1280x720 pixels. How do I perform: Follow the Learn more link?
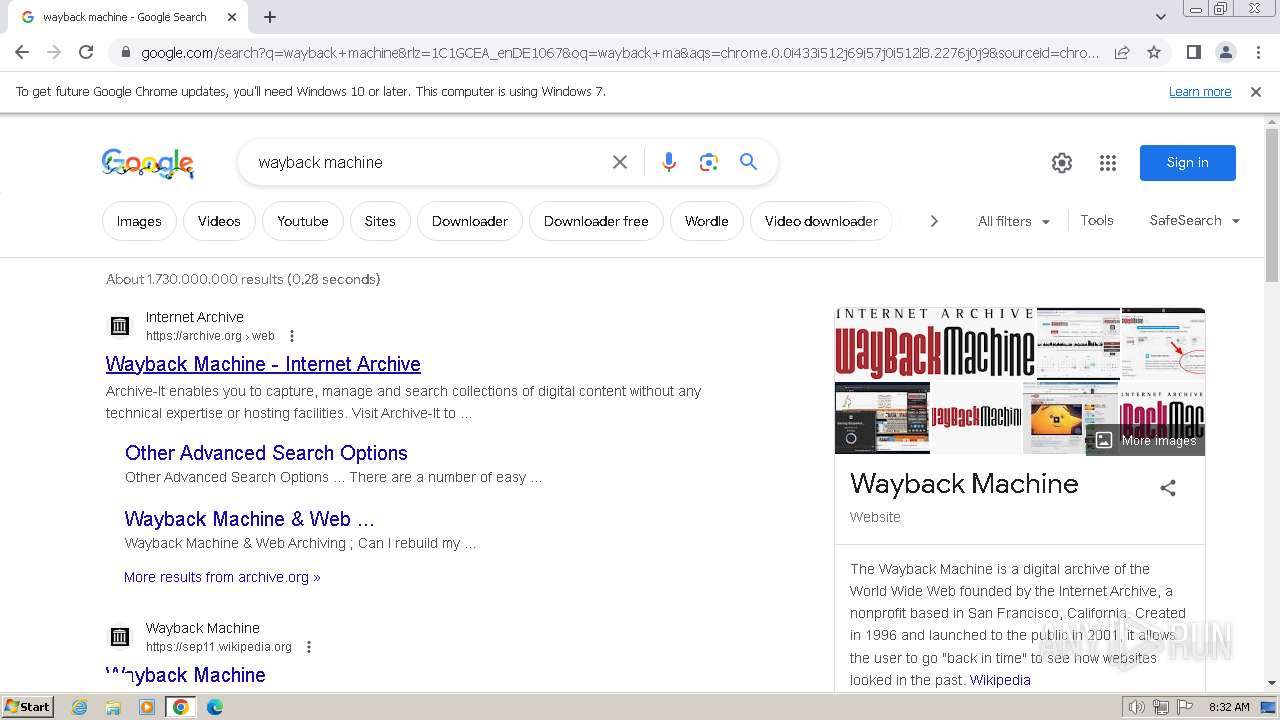tap(1200, 91)
